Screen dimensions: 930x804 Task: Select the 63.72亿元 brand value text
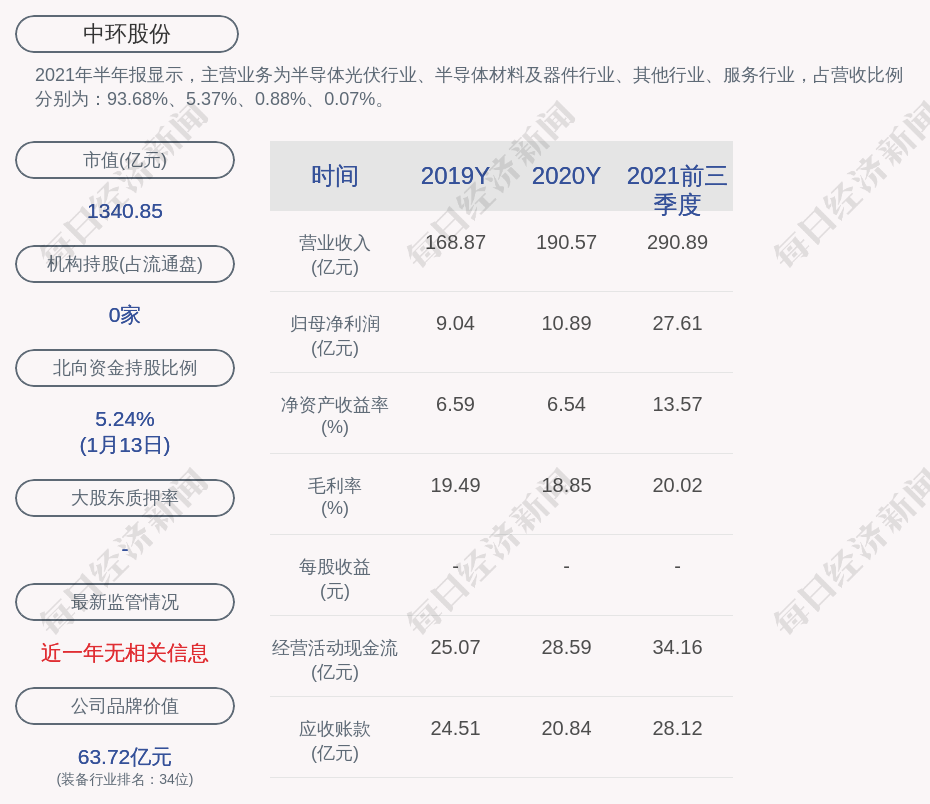[125, 757]
